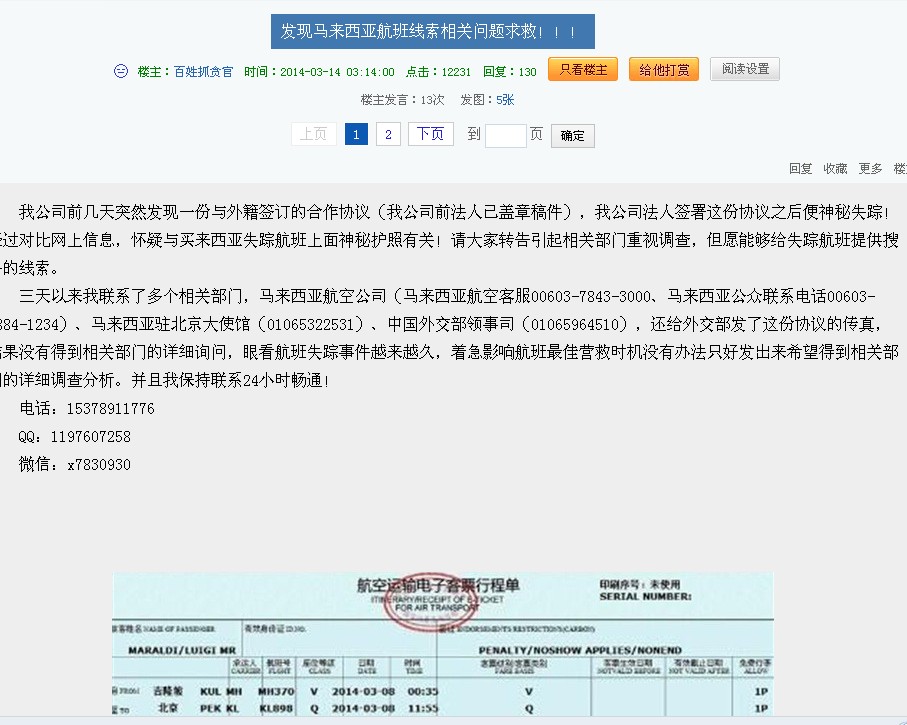Go to previous page 上页

[314, 134]
